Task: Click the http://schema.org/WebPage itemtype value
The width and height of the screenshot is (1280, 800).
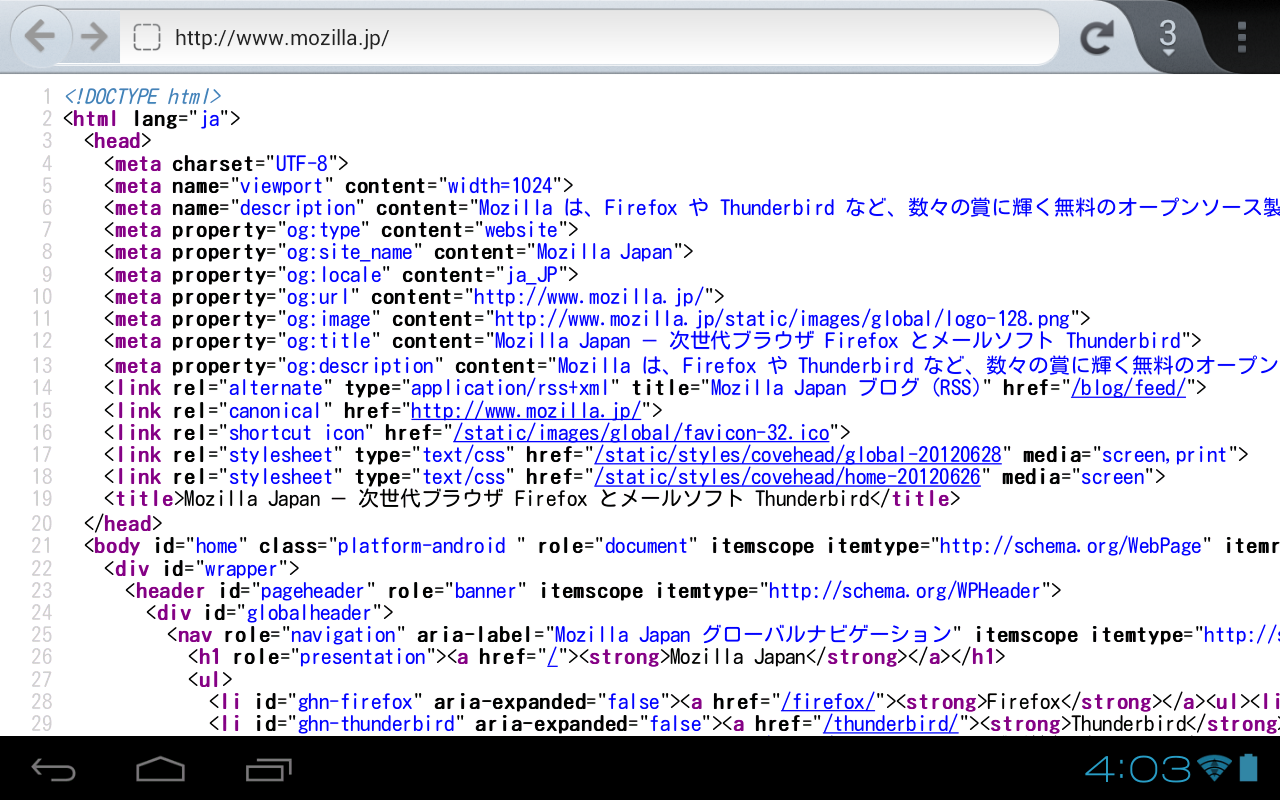Action: click(x=1069, y=546)
